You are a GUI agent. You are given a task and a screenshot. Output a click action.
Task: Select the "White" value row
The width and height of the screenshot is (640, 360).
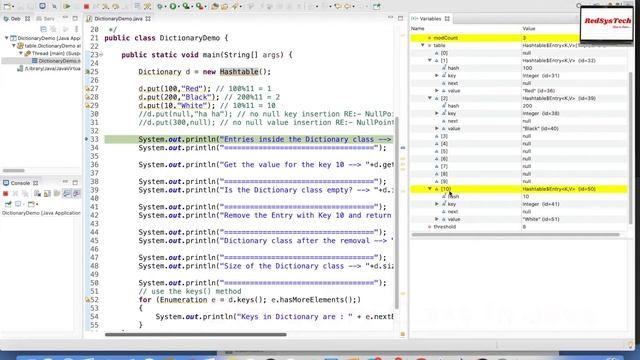click(518, 219)
